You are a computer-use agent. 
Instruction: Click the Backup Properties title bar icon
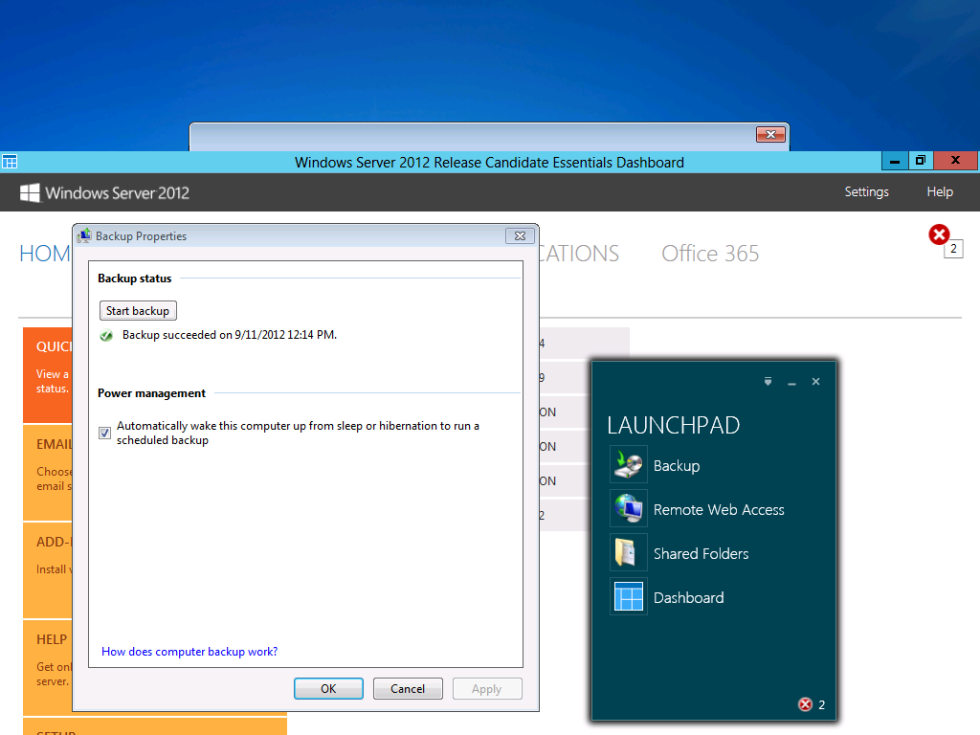point(86,236)
